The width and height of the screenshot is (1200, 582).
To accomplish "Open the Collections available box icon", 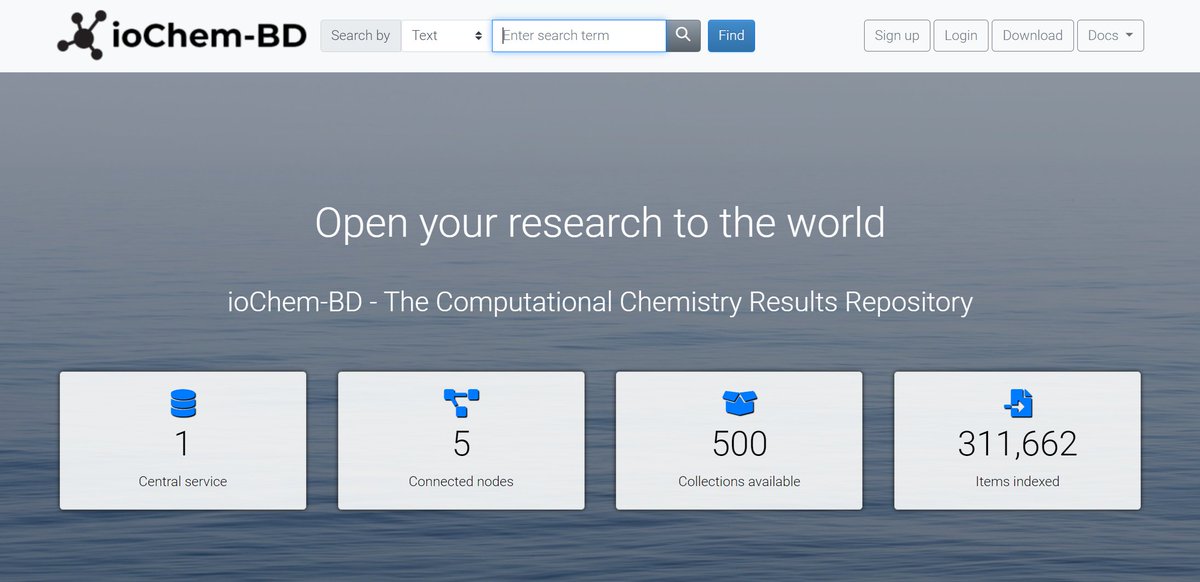I will point(738,403).
